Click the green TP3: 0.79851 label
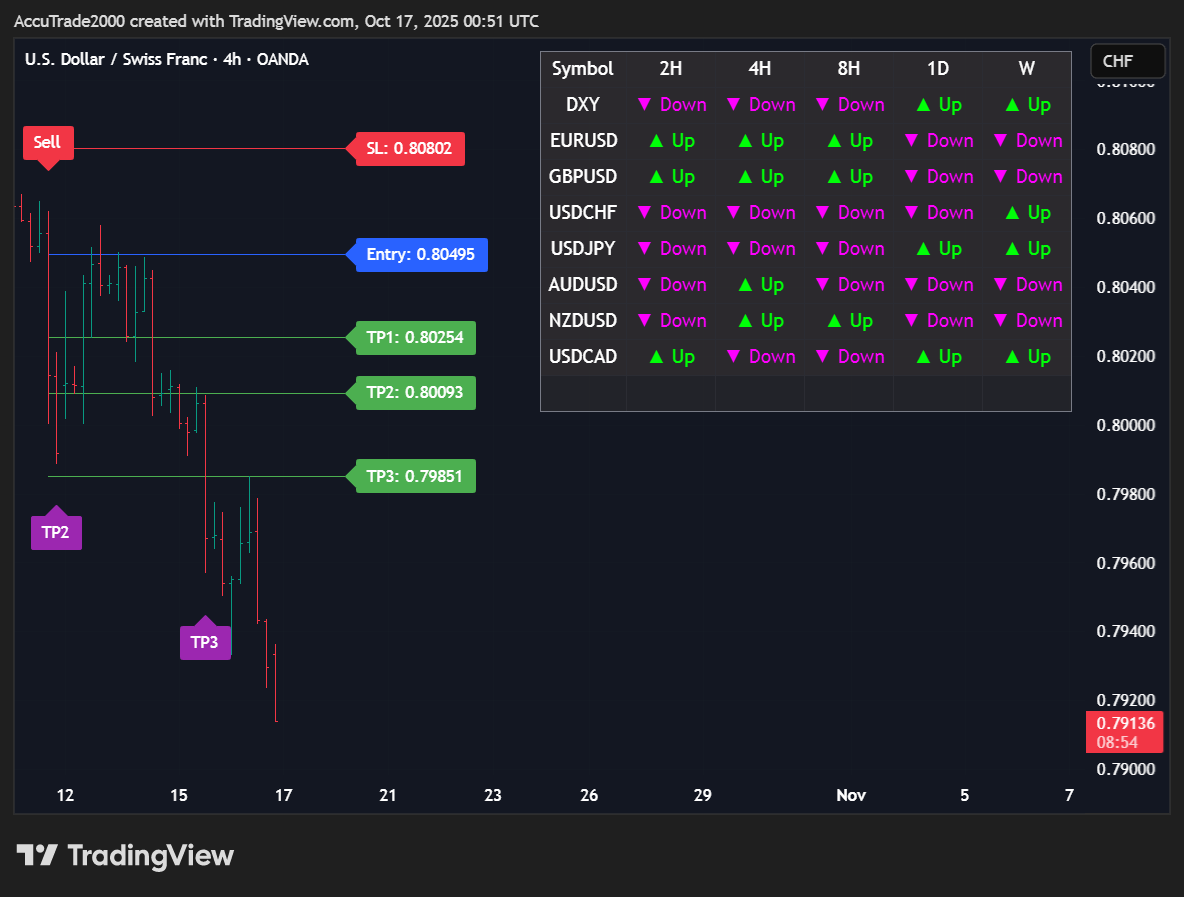This screenshot has height=897, width=1184. tap(414, 476)
